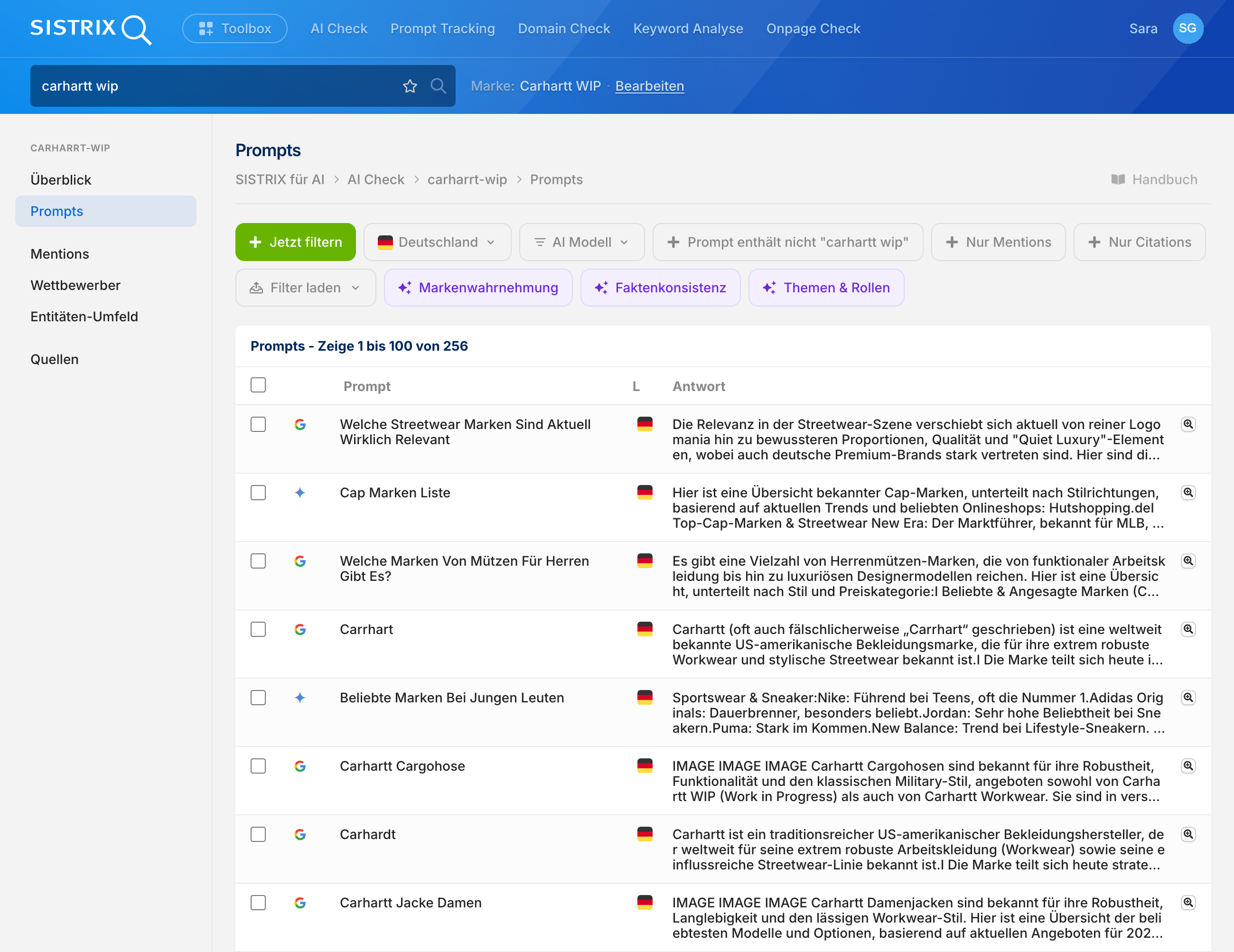Image resolution: width=1234 pixels, height=952 pixels.
Task: Click German flag in Carrhart row
Action: 645,629
